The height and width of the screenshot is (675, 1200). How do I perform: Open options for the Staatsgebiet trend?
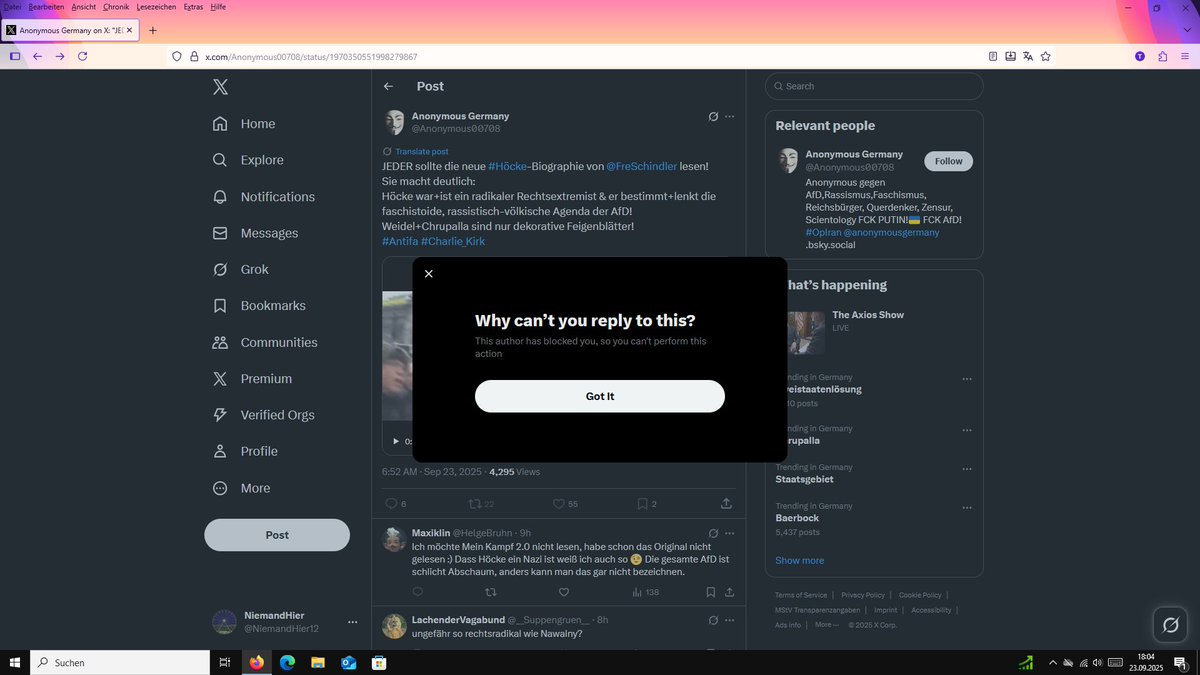pos(967,469)
